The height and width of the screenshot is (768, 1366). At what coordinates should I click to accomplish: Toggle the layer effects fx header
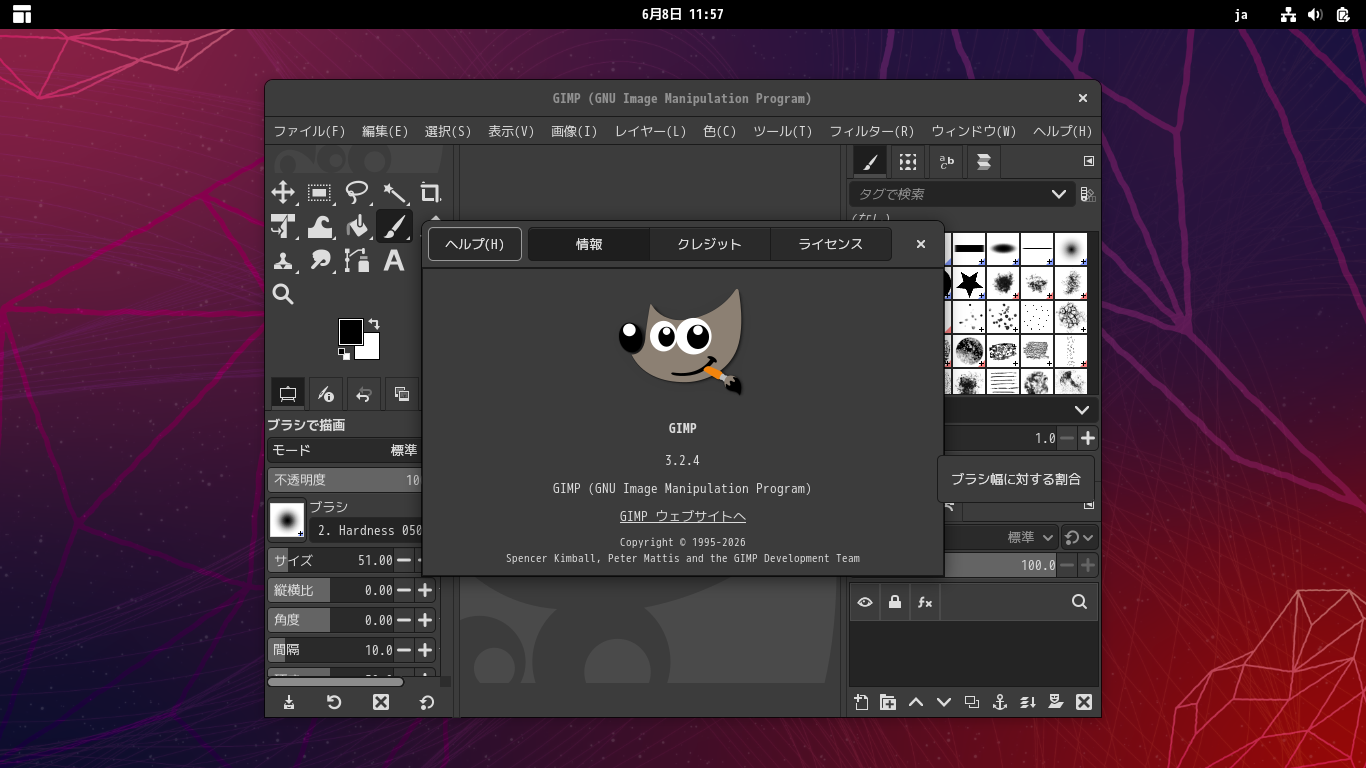coord(925,602)
